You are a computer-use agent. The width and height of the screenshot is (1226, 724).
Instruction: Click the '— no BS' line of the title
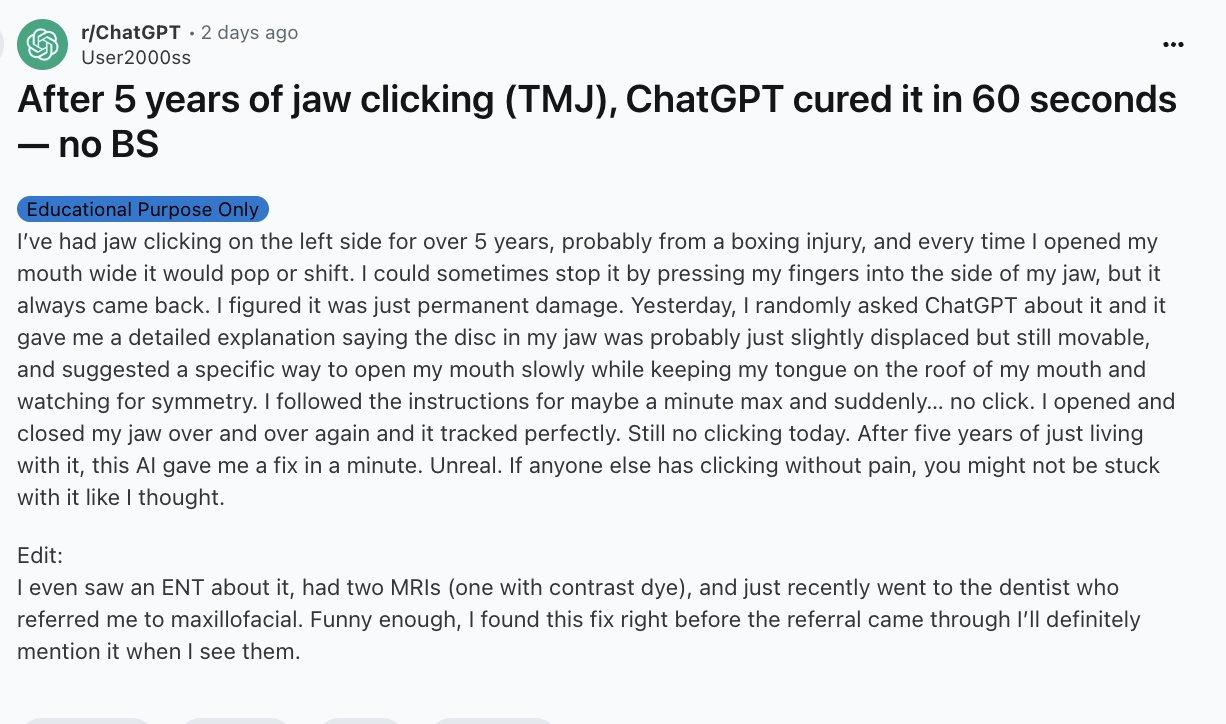point(88,145)
